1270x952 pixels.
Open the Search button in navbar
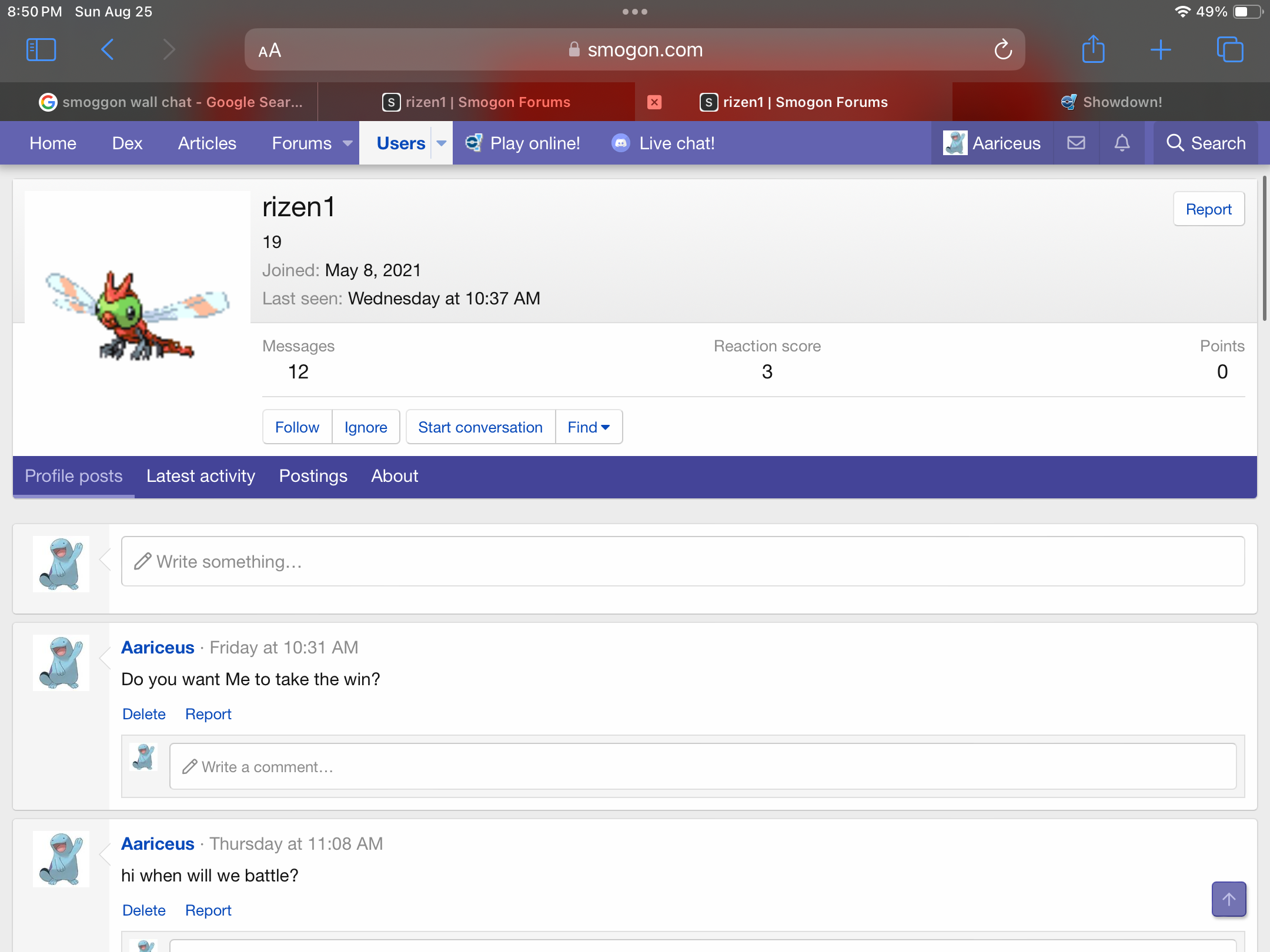(x=1205, y=143)
